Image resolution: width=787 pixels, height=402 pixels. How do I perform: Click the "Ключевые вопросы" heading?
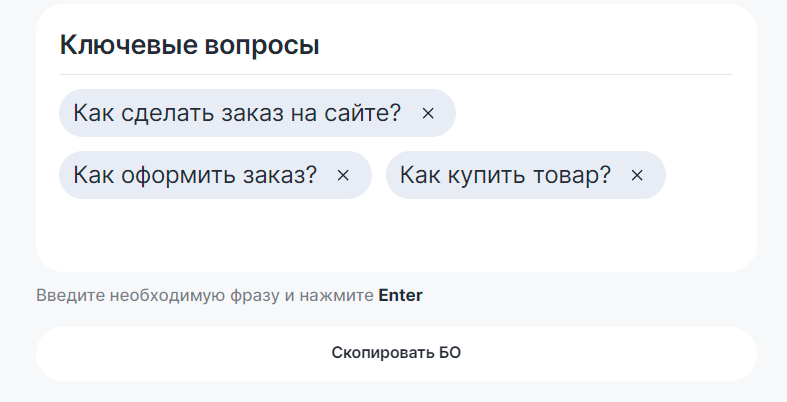pos(190,45)
